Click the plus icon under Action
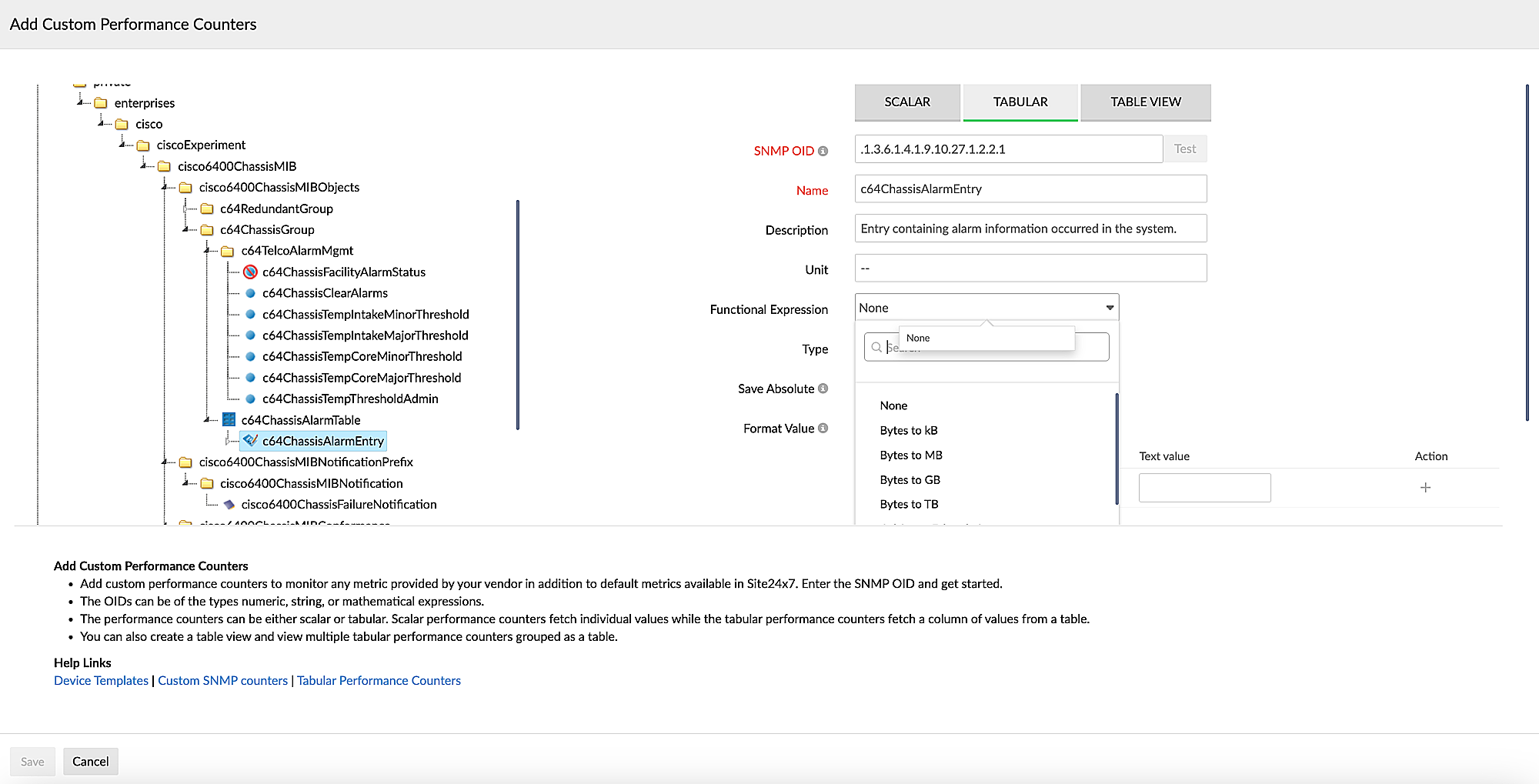Screen dimensions: 1539x784 pyautogui.click(x=1425, y=487)
